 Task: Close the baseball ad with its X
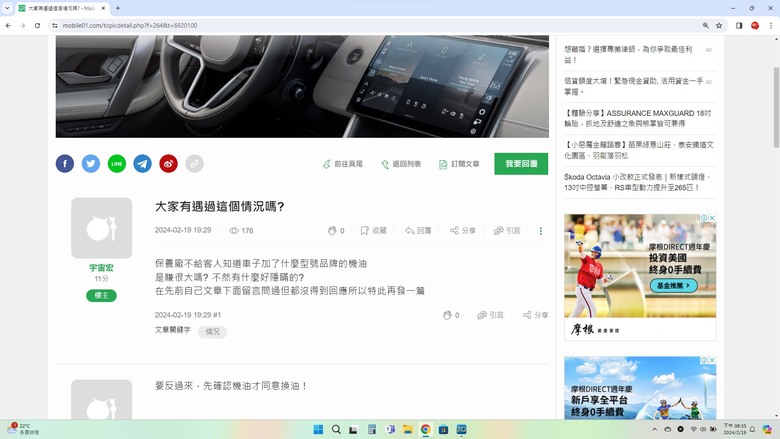[712, 218]
